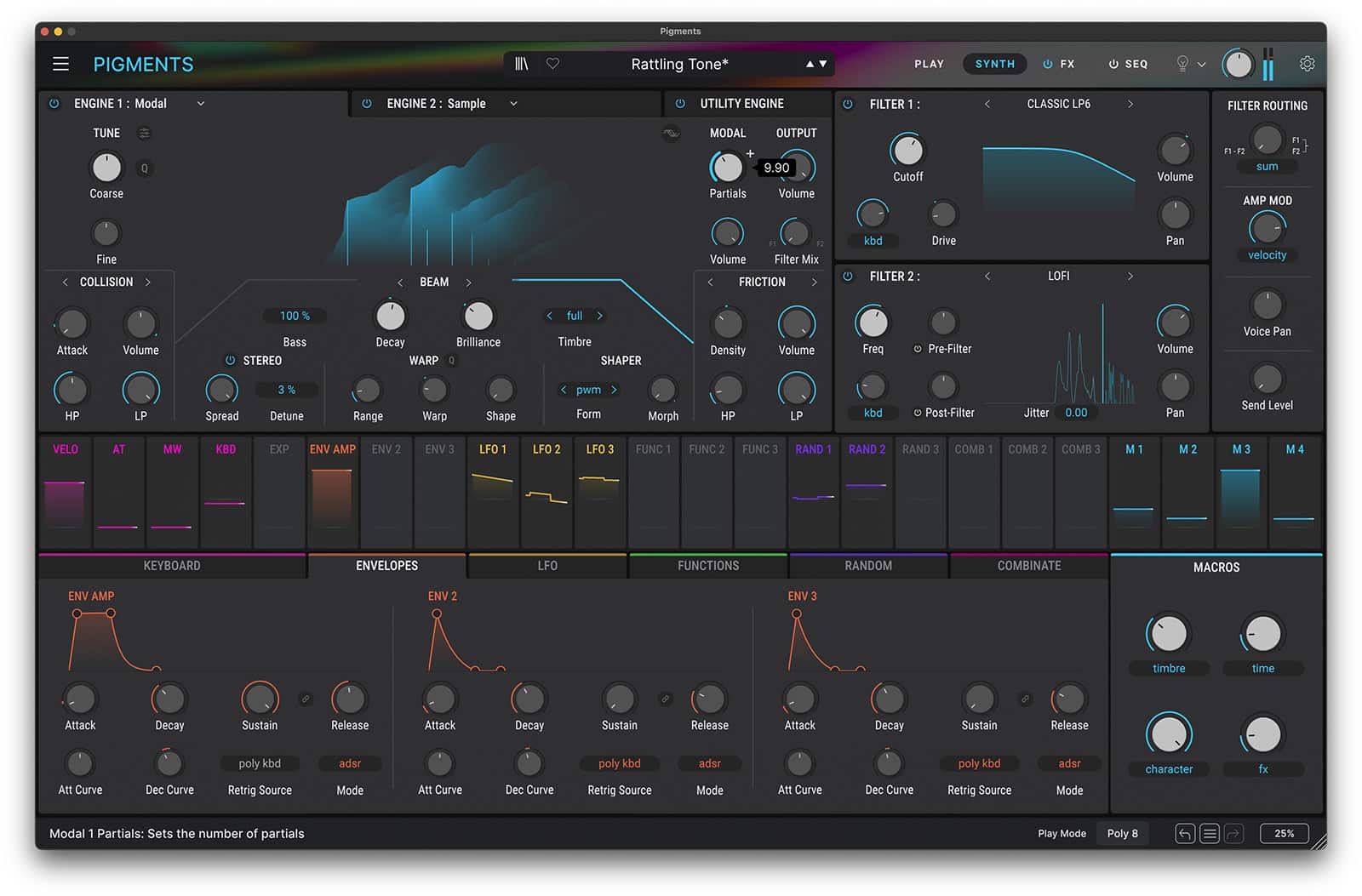1362x896 pixels.
Task: Select previous preset with down arrow
Action: click(x=823, y=64)
